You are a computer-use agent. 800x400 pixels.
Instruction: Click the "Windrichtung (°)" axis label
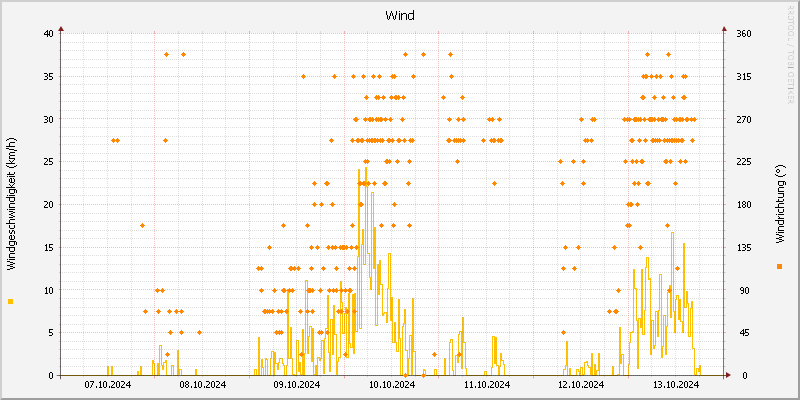click(x=779, y=204)
